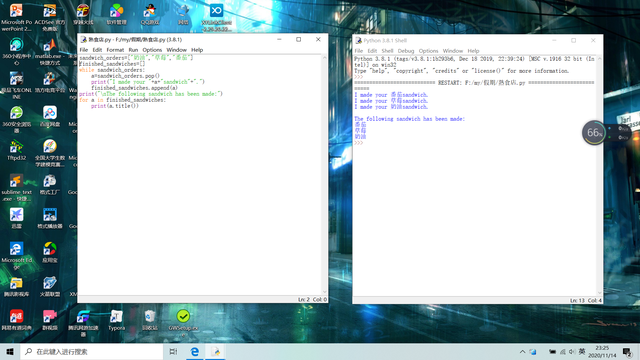Launch the QQ penguin game shortcut
Image resolution: width=640 pixels, height=360 pixels.
[x=149, y=14]
